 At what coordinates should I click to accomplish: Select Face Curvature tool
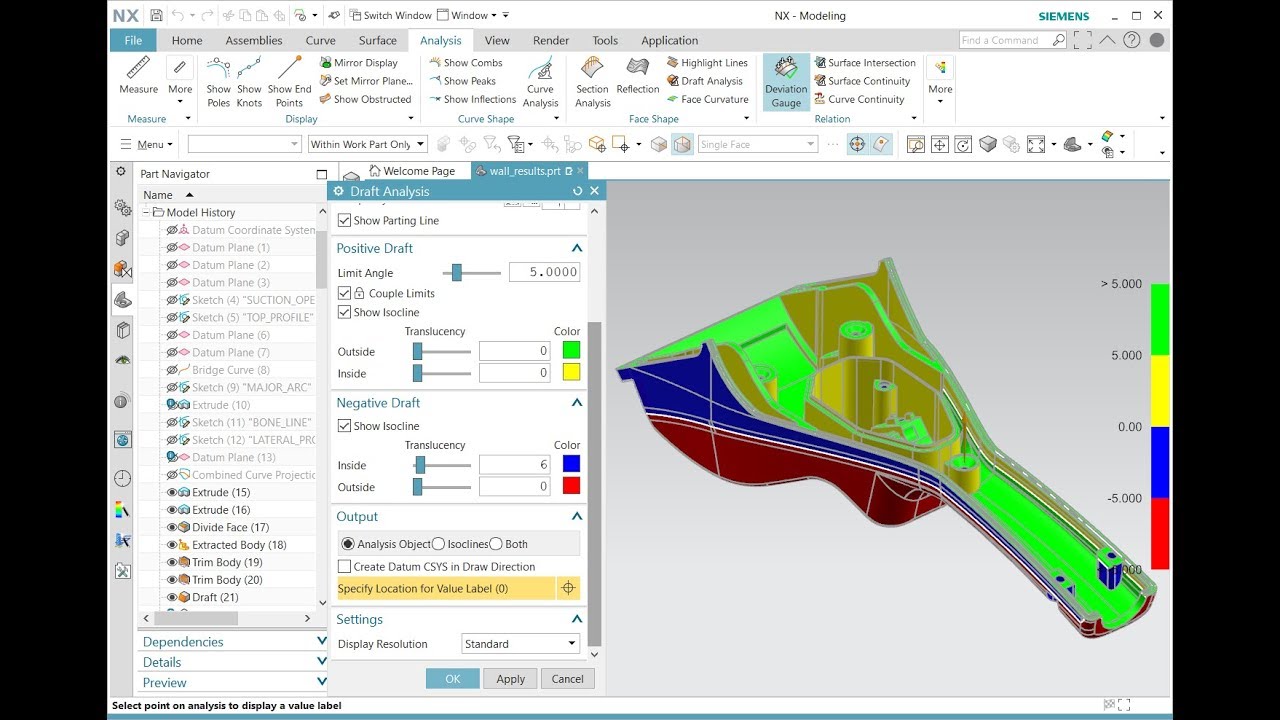(707, 99)
